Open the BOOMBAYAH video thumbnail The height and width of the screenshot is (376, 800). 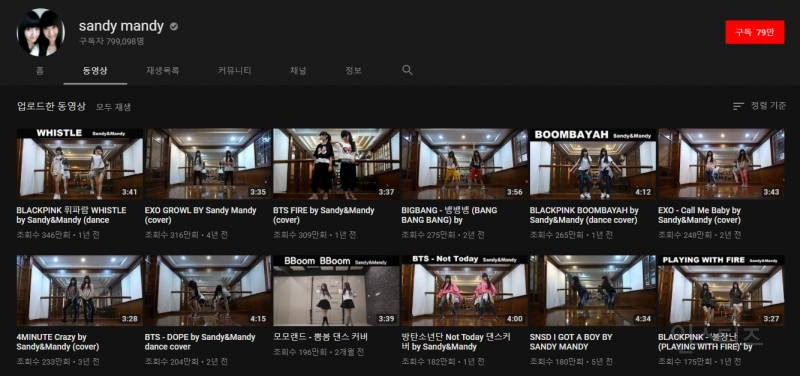click(x=593, y=164)
